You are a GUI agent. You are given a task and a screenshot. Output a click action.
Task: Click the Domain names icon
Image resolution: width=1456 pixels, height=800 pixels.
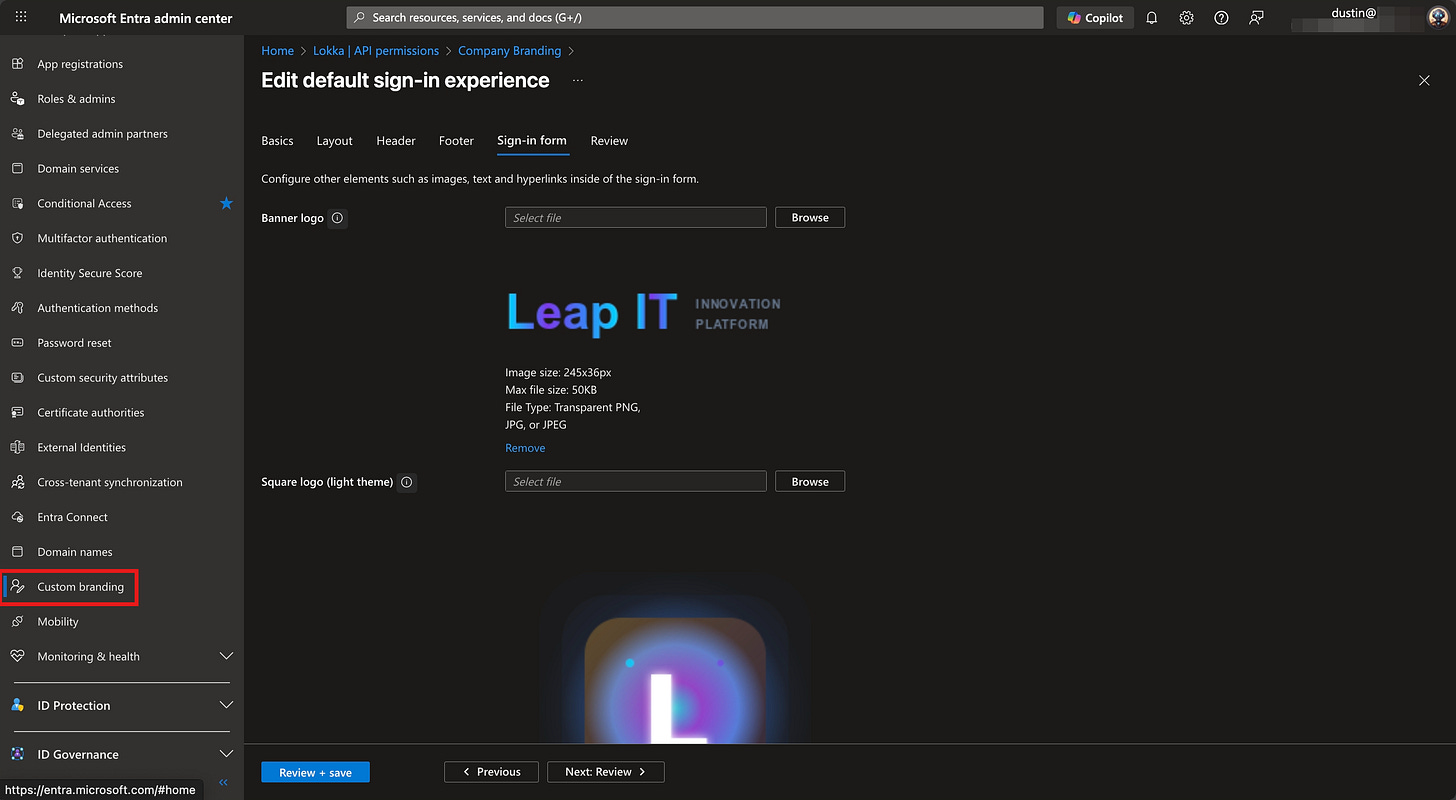[17, 552]
